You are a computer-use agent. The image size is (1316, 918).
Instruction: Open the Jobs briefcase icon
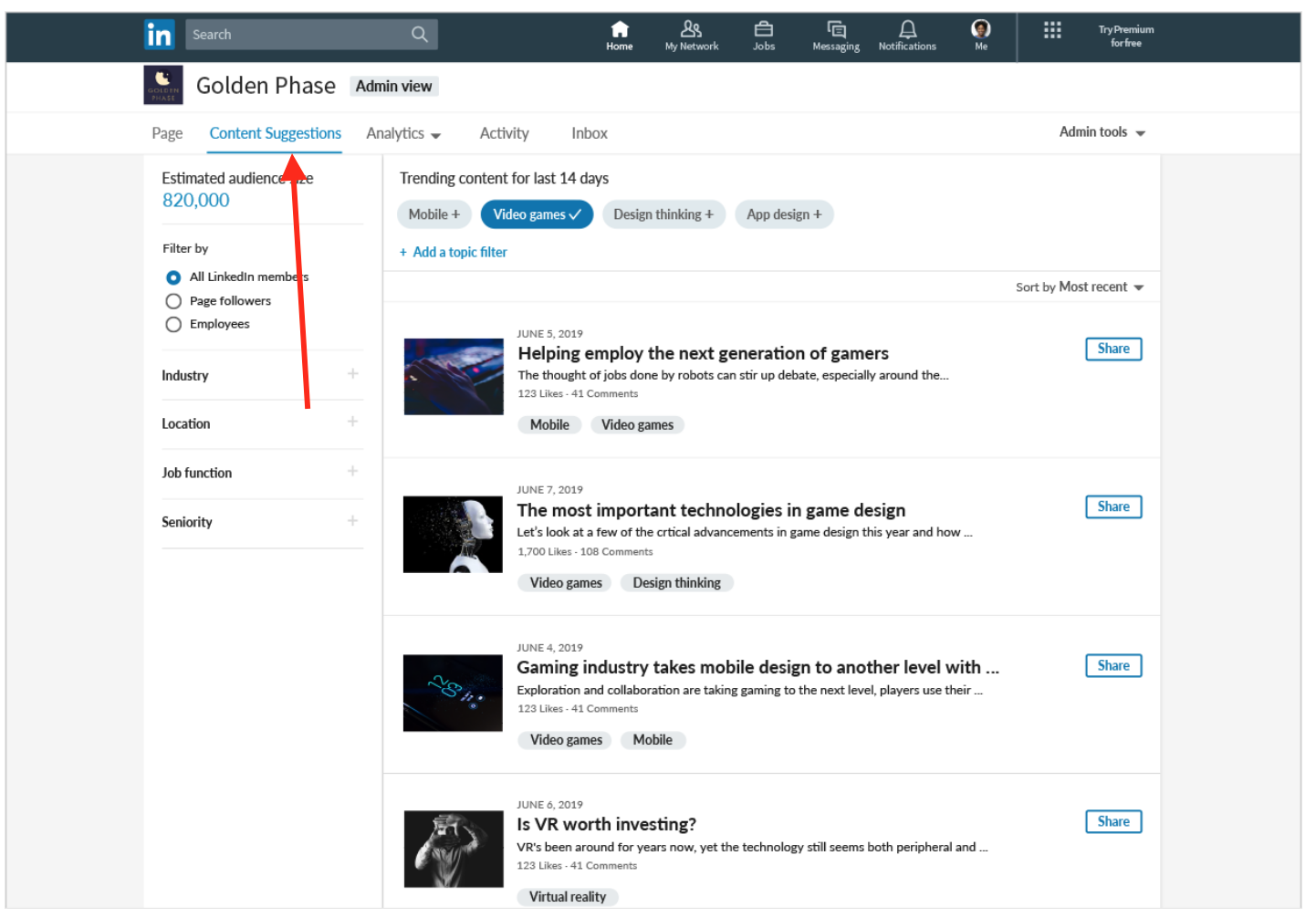click(763, 30)
